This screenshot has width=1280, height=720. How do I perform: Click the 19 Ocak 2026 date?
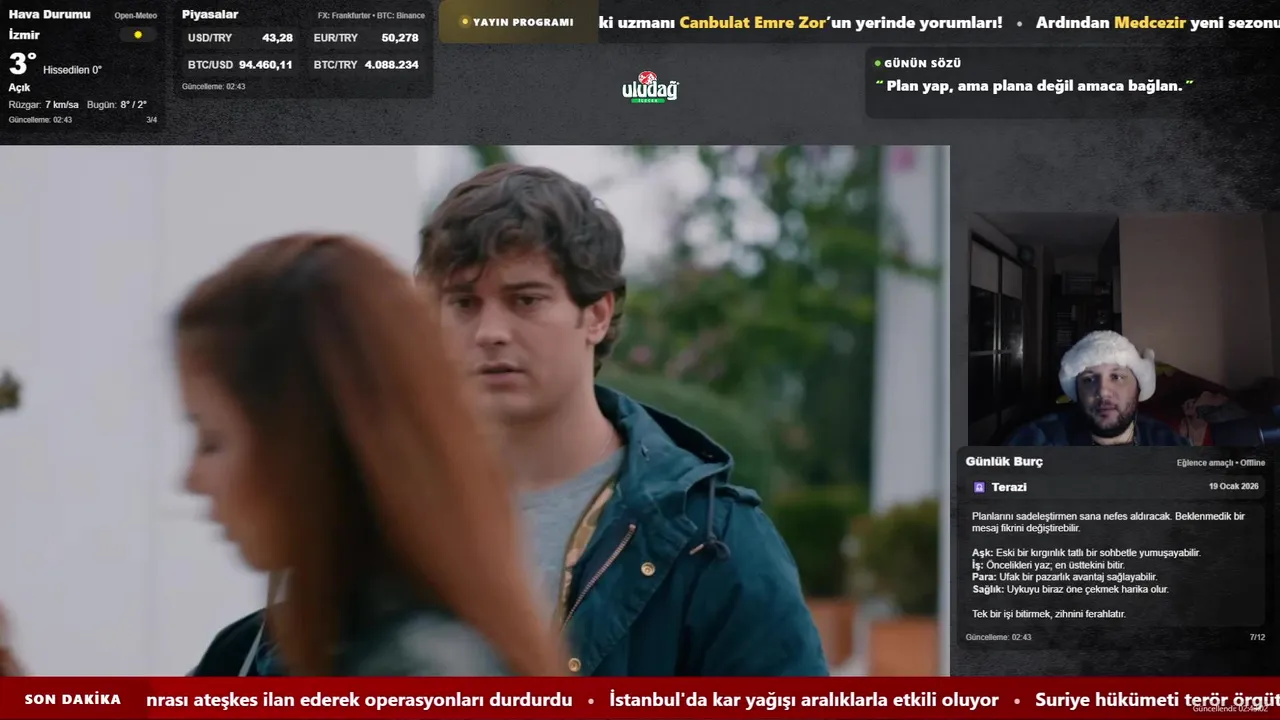(1233, 486)
